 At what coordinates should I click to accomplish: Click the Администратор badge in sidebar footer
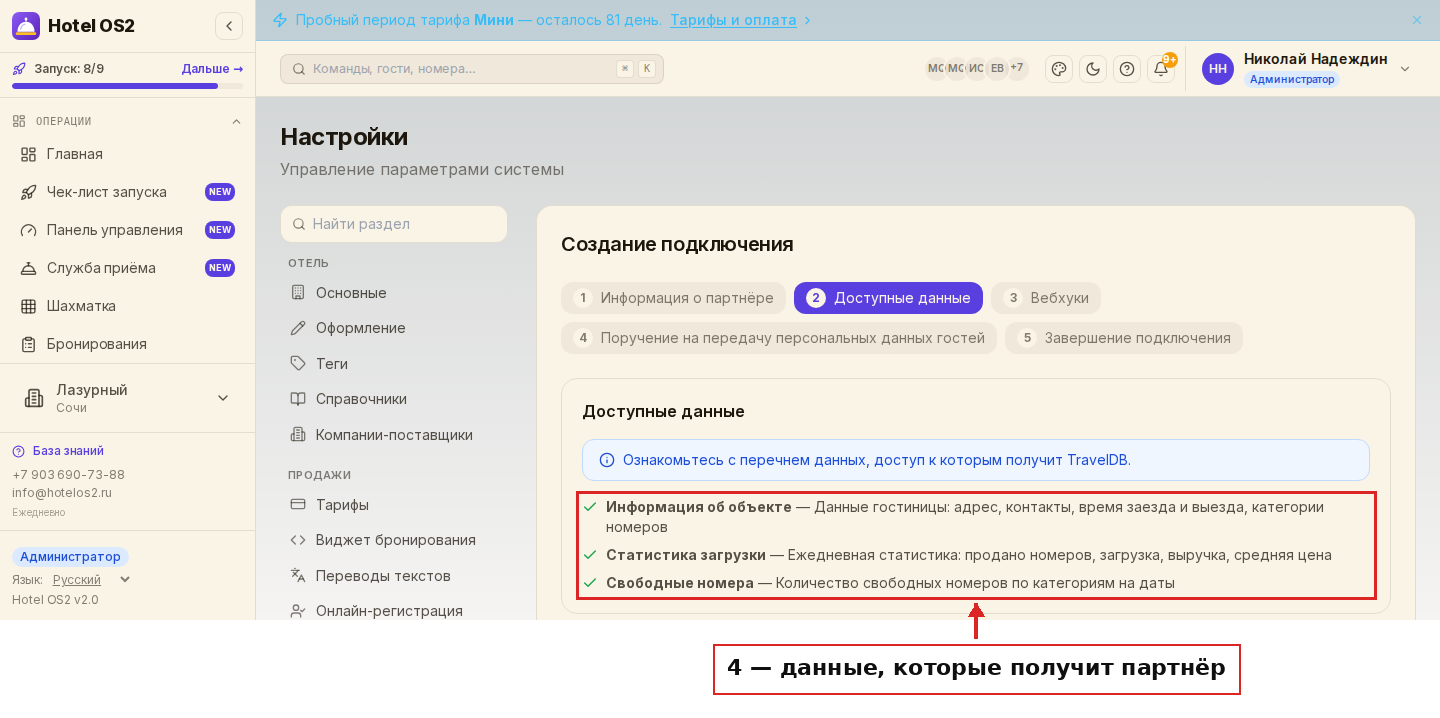tap(70, 557)
